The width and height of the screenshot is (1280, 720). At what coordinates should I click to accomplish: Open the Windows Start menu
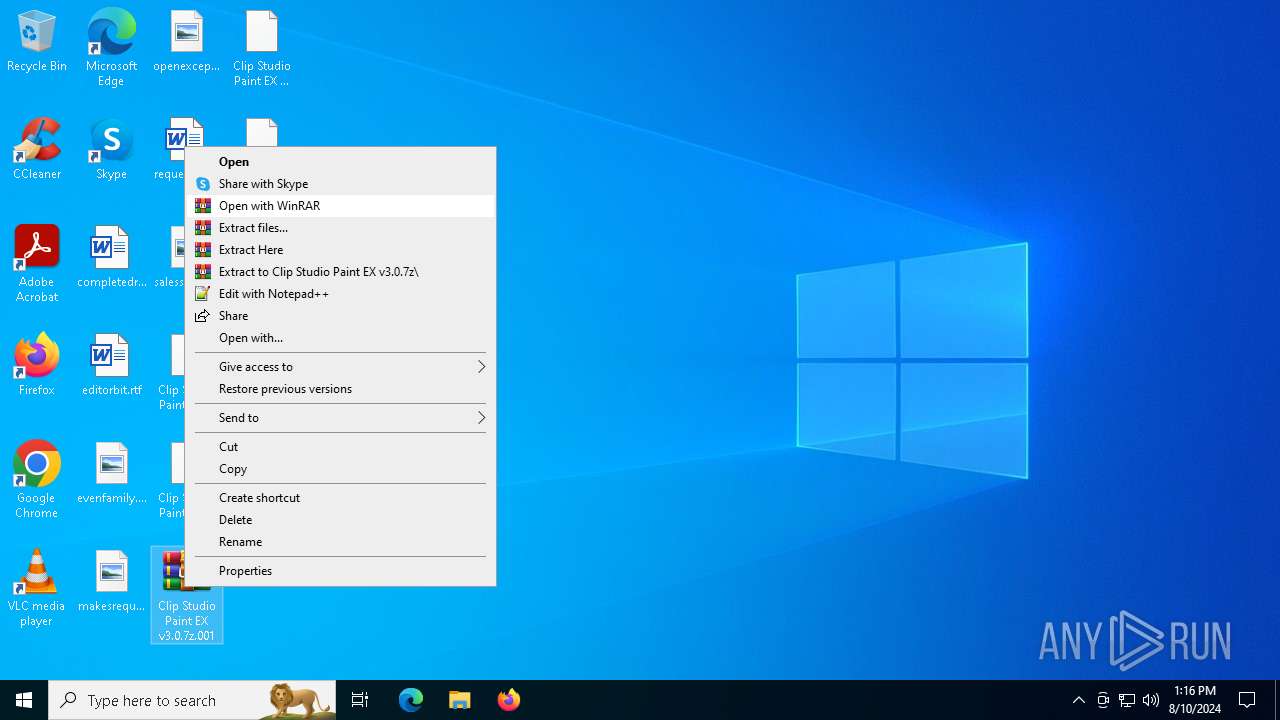[x=24, y=700]
